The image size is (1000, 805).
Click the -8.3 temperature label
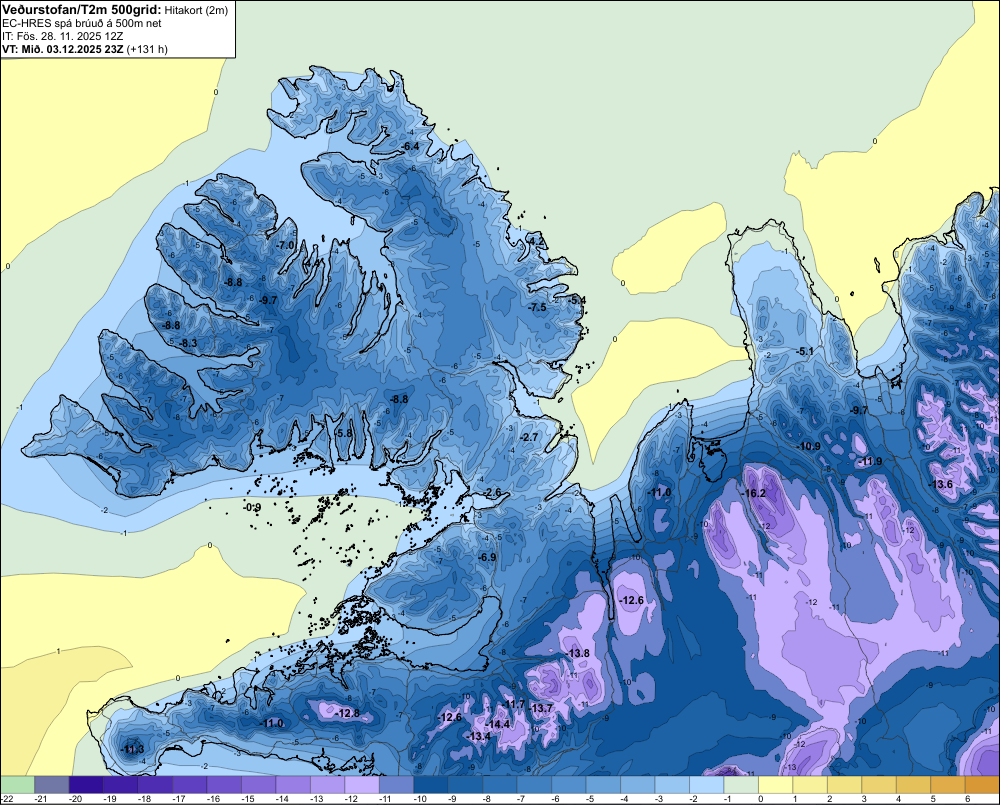click(188, 343)
